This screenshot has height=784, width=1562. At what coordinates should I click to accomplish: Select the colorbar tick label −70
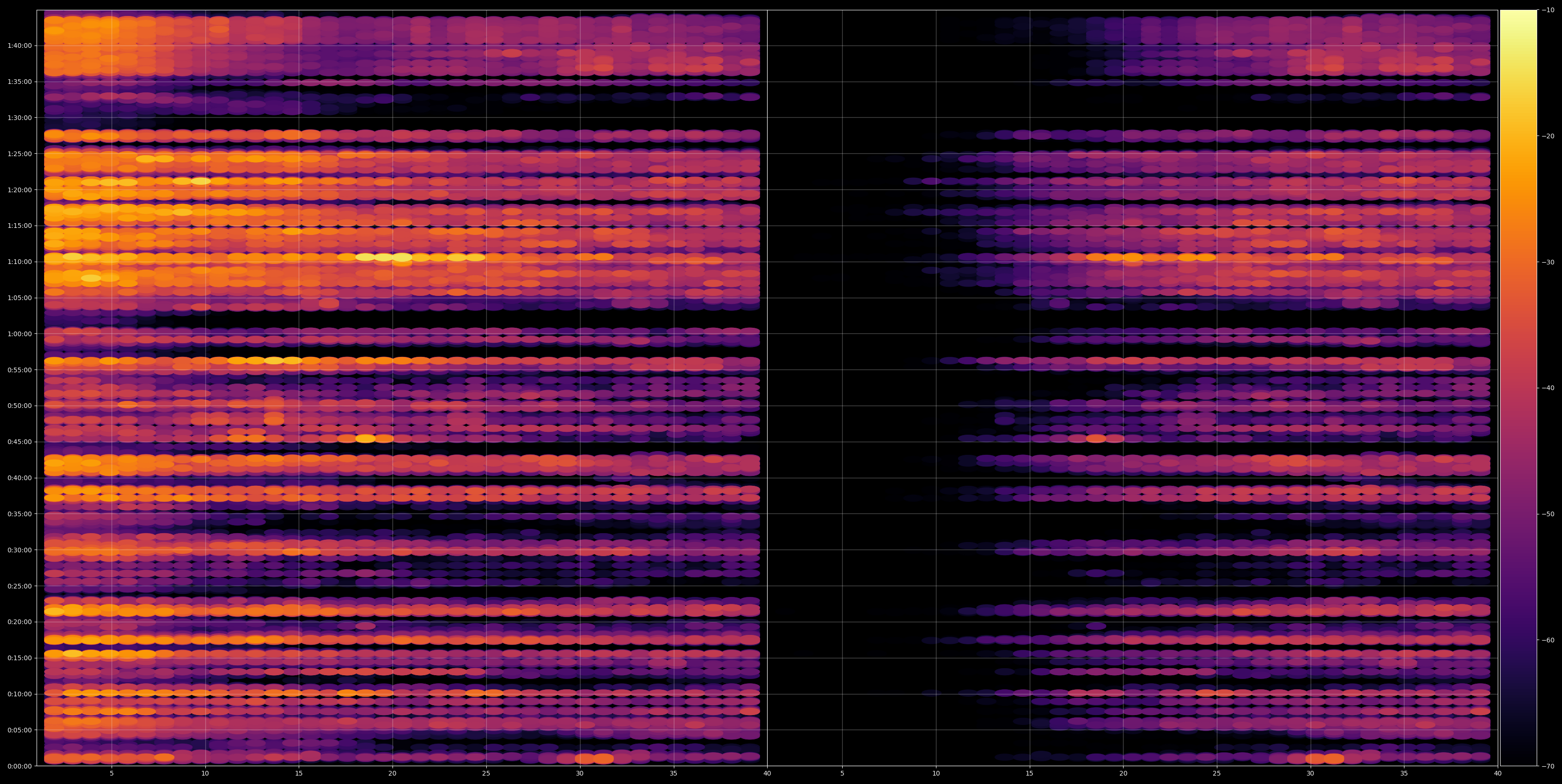pyautogui.click(x=1548, y=766)
